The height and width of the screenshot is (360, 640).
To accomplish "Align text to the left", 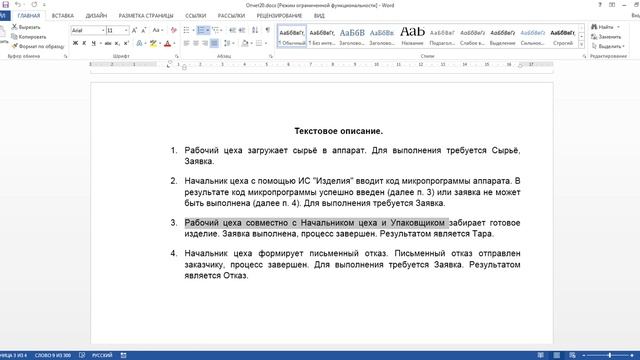I will click(187, 43).
